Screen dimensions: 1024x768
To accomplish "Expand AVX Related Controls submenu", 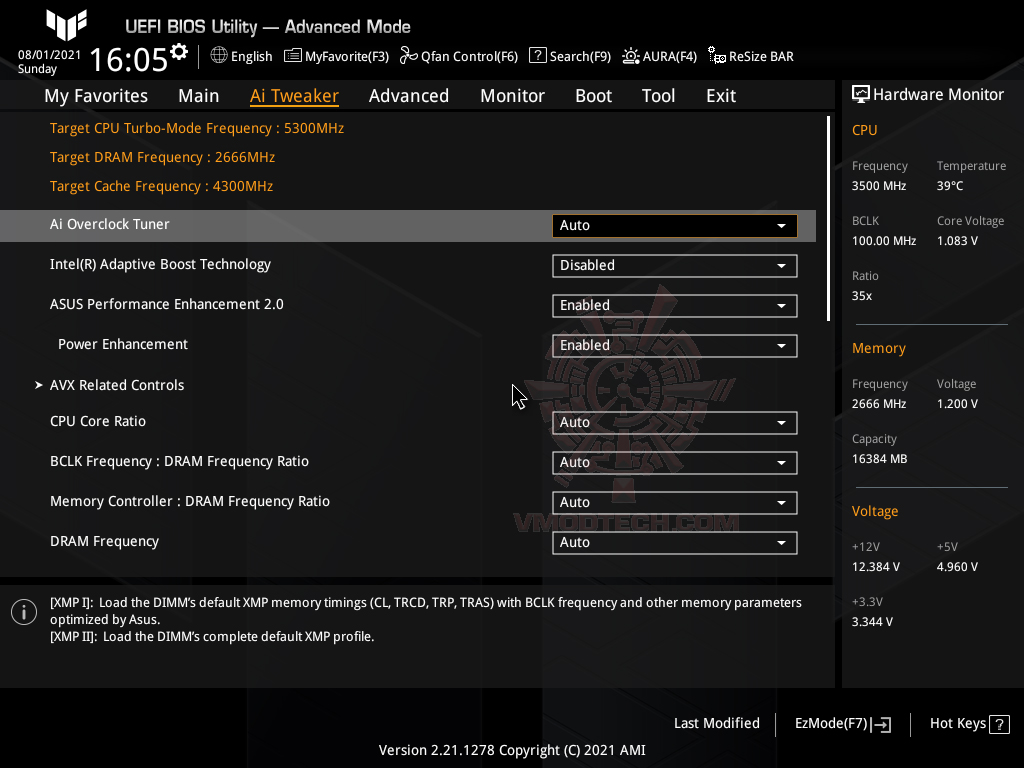I will 110,385.
